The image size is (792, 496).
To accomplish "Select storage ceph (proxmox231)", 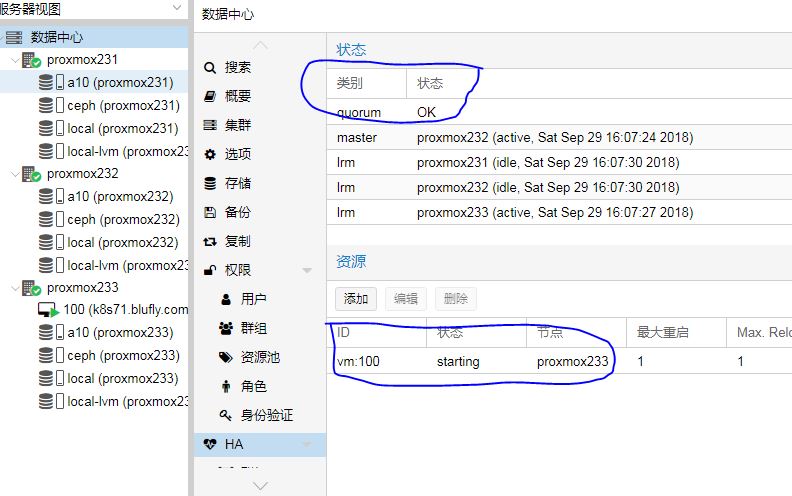I will tap(123, 106).
